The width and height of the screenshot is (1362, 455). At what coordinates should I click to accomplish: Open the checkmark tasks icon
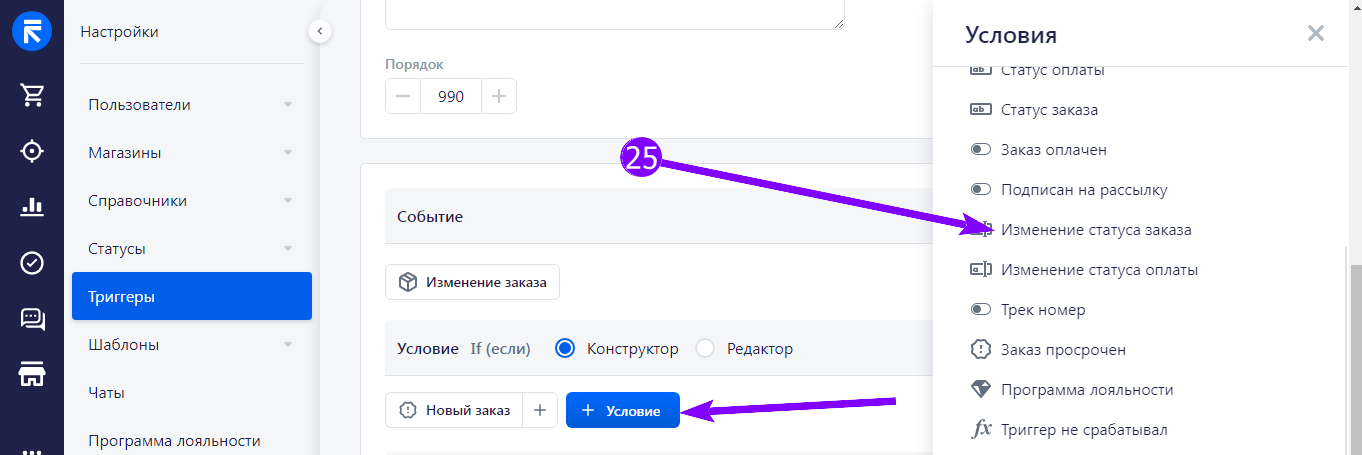point(32,263)
